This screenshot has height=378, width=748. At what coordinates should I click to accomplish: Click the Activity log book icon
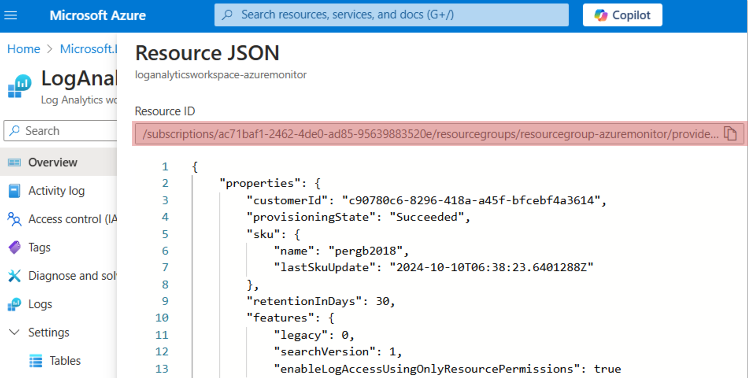[15, 191]
